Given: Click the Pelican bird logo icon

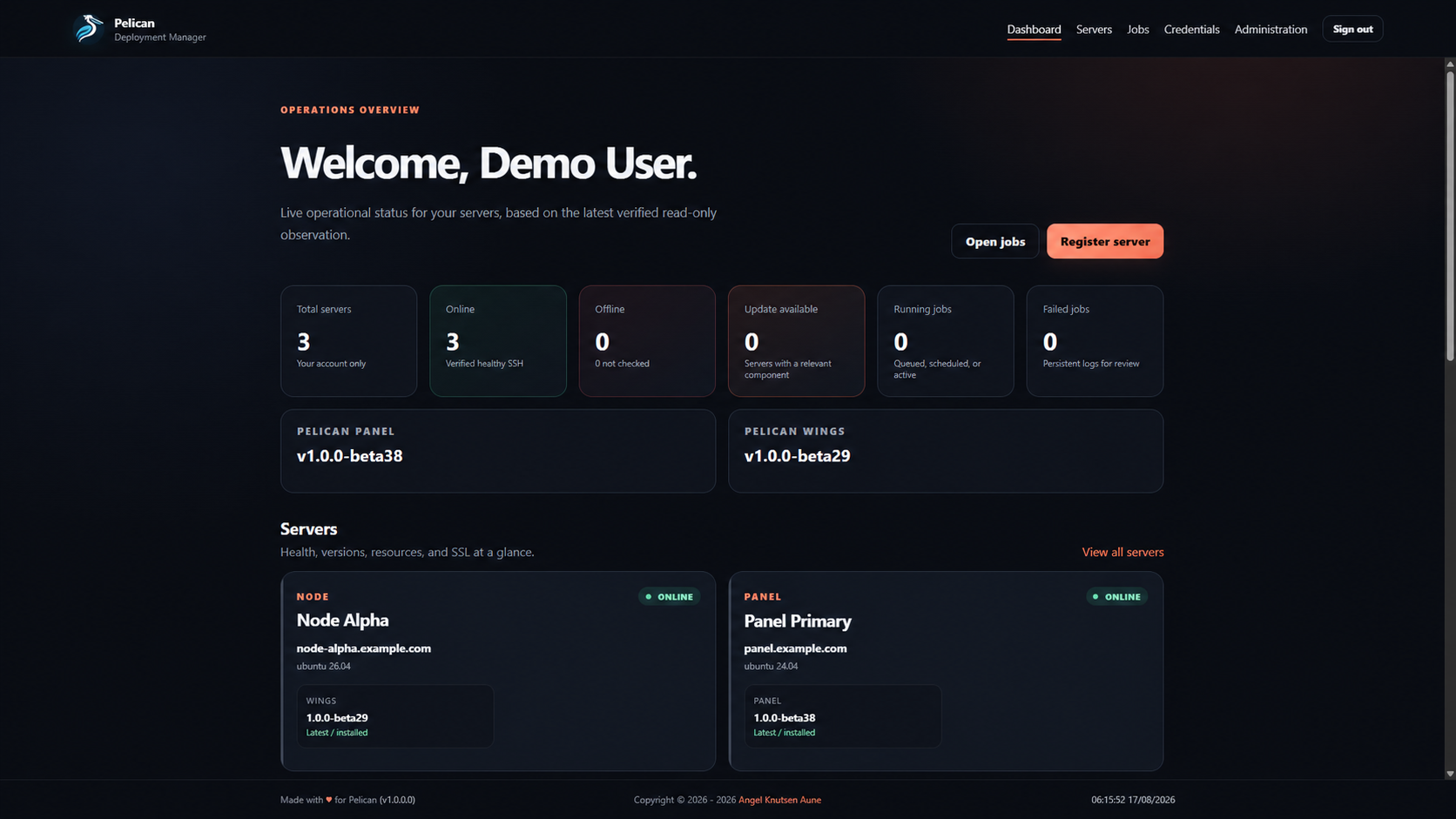Looking at the screenshot, I should tap(88, 29).
